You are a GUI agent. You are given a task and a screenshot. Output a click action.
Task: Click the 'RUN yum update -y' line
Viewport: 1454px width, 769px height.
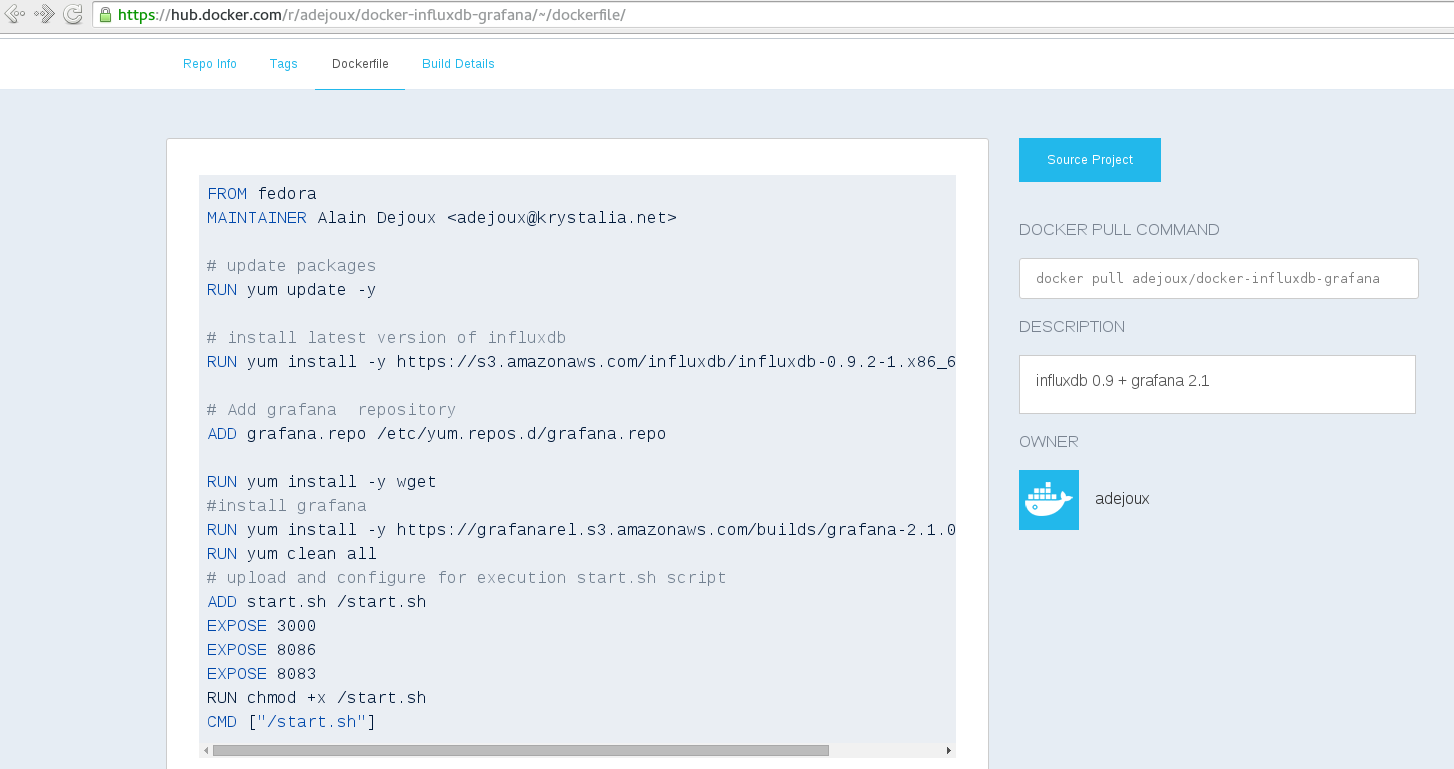coord(292,290)
